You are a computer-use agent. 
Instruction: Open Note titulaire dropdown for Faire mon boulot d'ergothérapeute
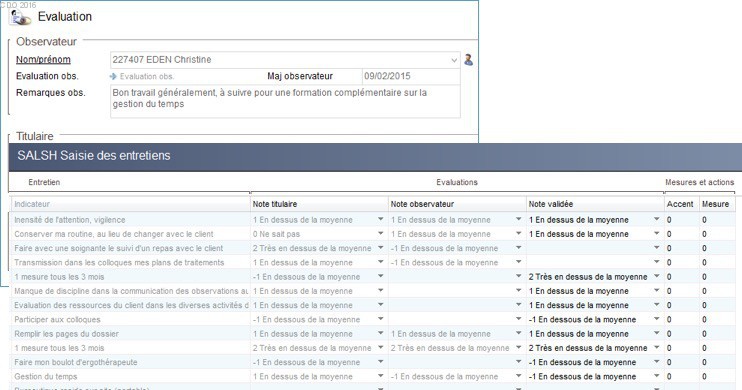(380, 362)
